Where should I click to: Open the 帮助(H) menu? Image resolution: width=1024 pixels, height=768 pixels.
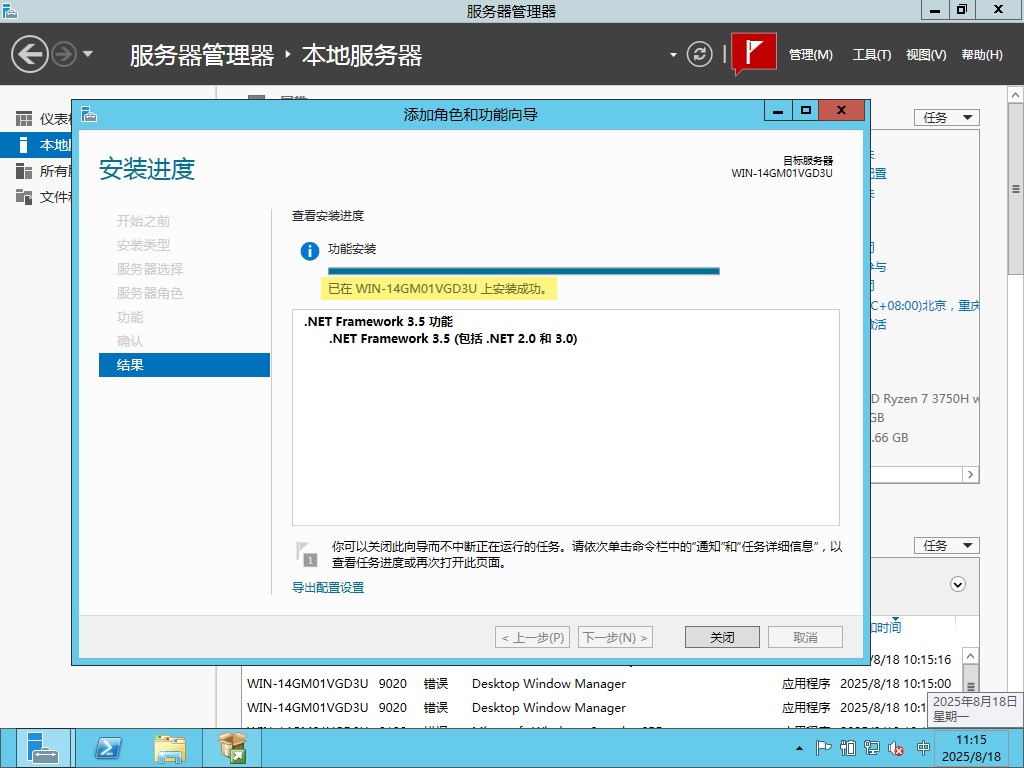point(982,55)
